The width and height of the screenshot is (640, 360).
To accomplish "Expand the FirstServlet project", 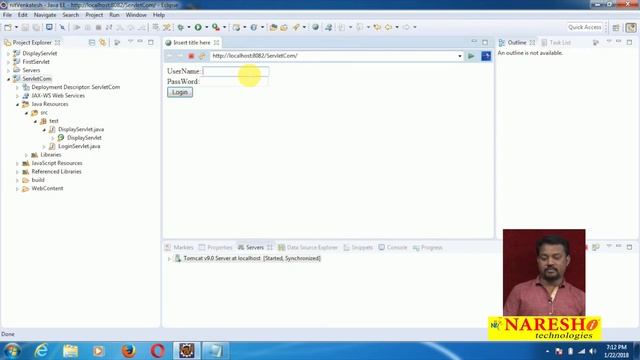I will (x=8, y=62).
